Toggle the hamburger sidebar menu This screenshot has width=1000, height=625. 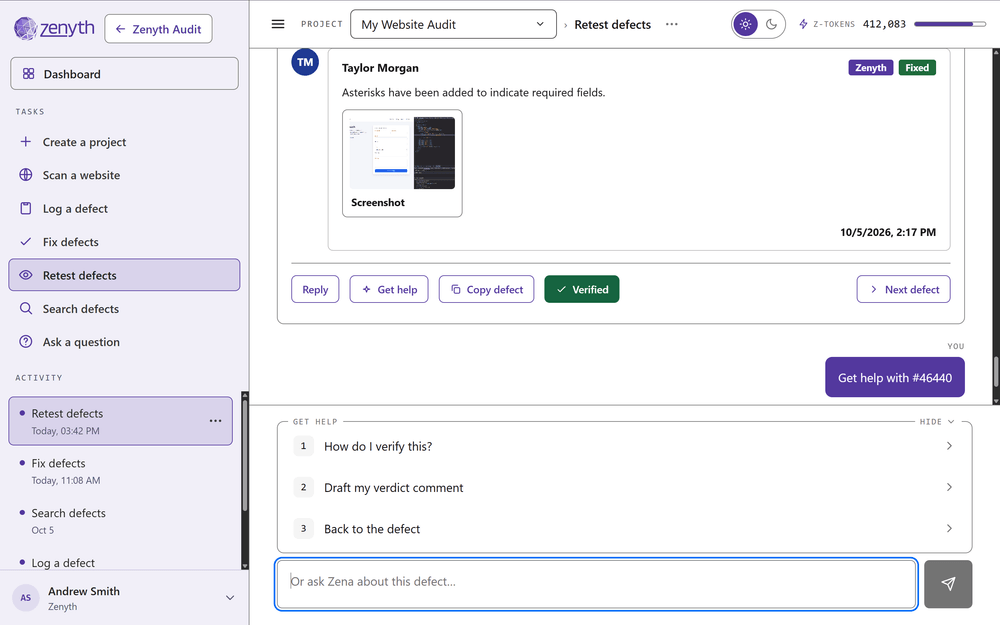pos(278,24)
